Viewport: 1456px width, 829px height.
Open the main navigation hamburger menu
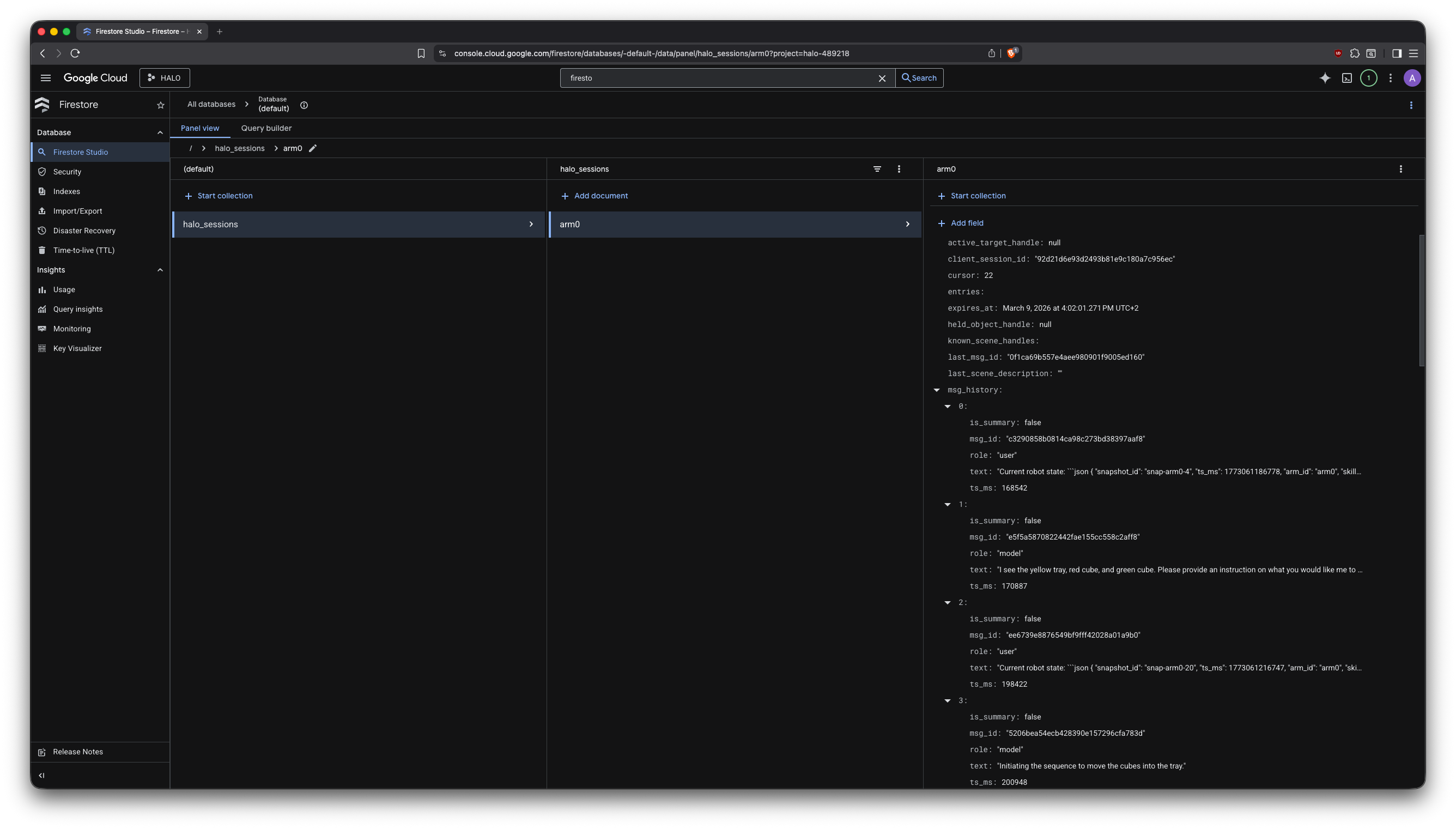tap(46, 78)
